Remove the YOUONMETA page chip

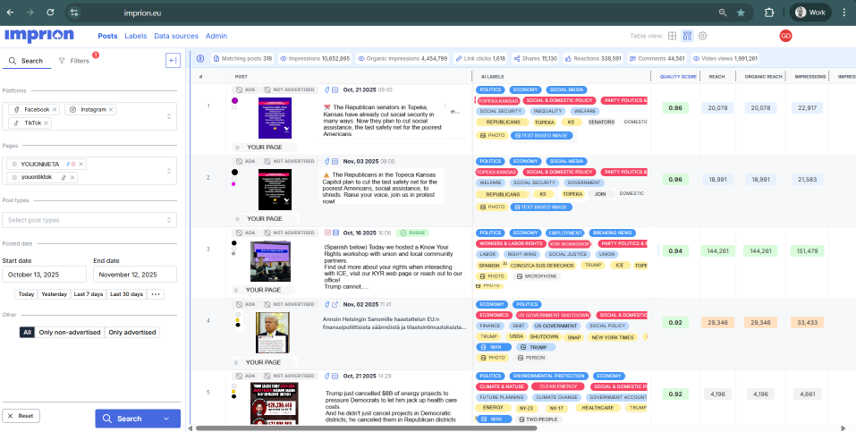[81, 164]
